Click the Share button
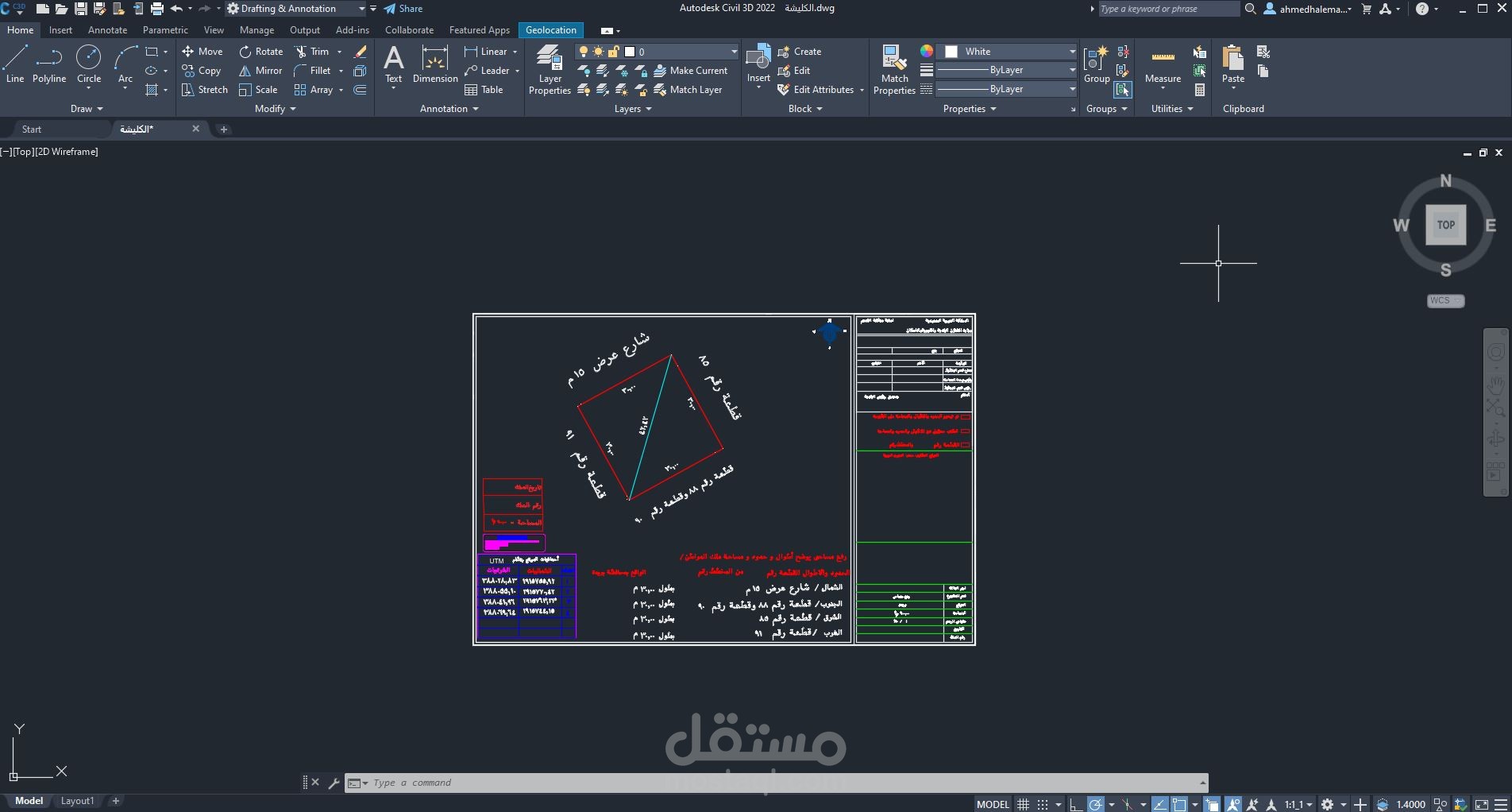 pos(403,9)
